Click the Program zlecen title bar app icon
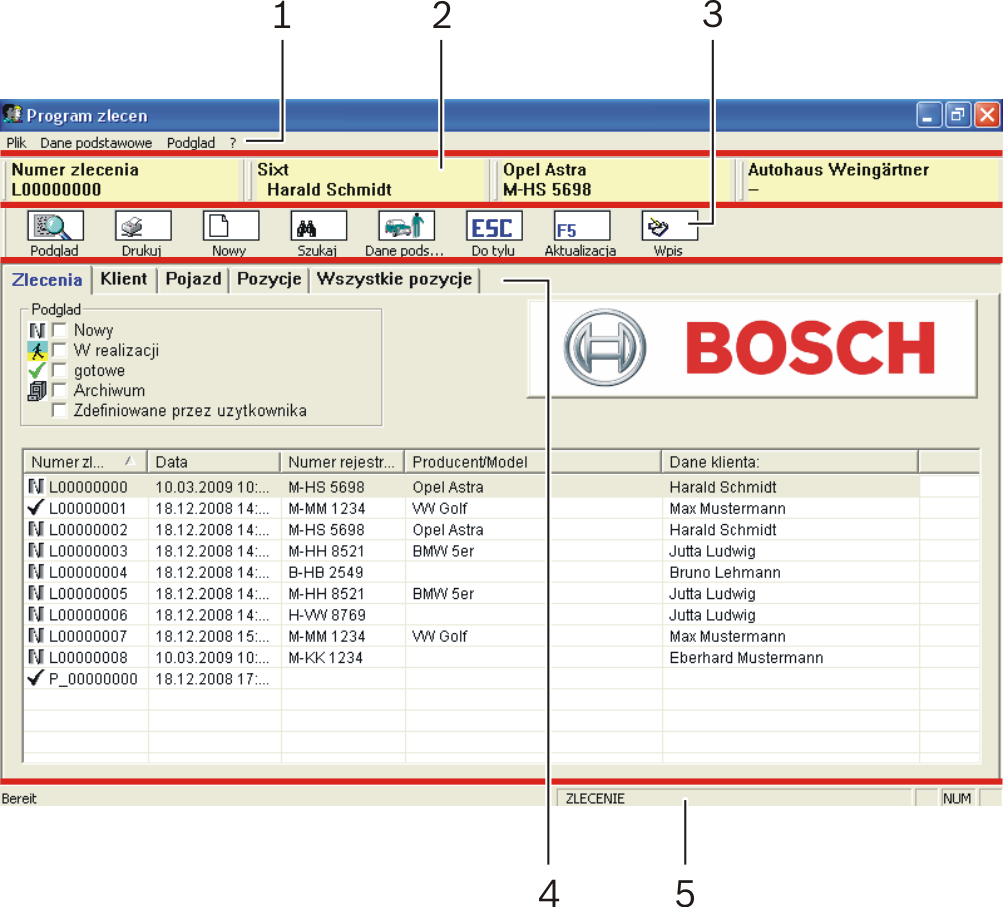The image size is (1003, 907). (12, 115)
